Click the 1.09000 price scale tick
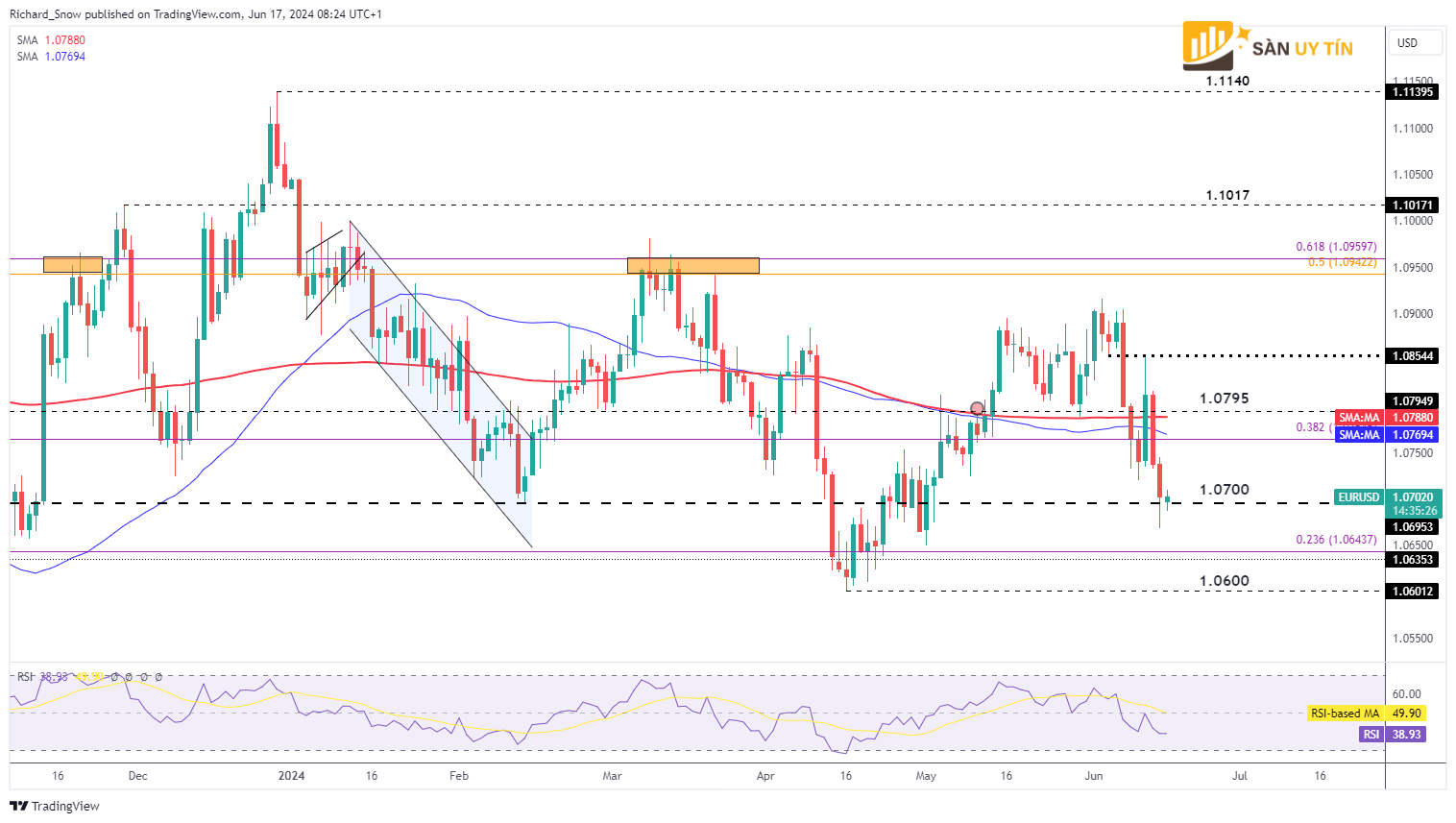The width and height of the screenshot is (1456, 823). (1413, 314)
